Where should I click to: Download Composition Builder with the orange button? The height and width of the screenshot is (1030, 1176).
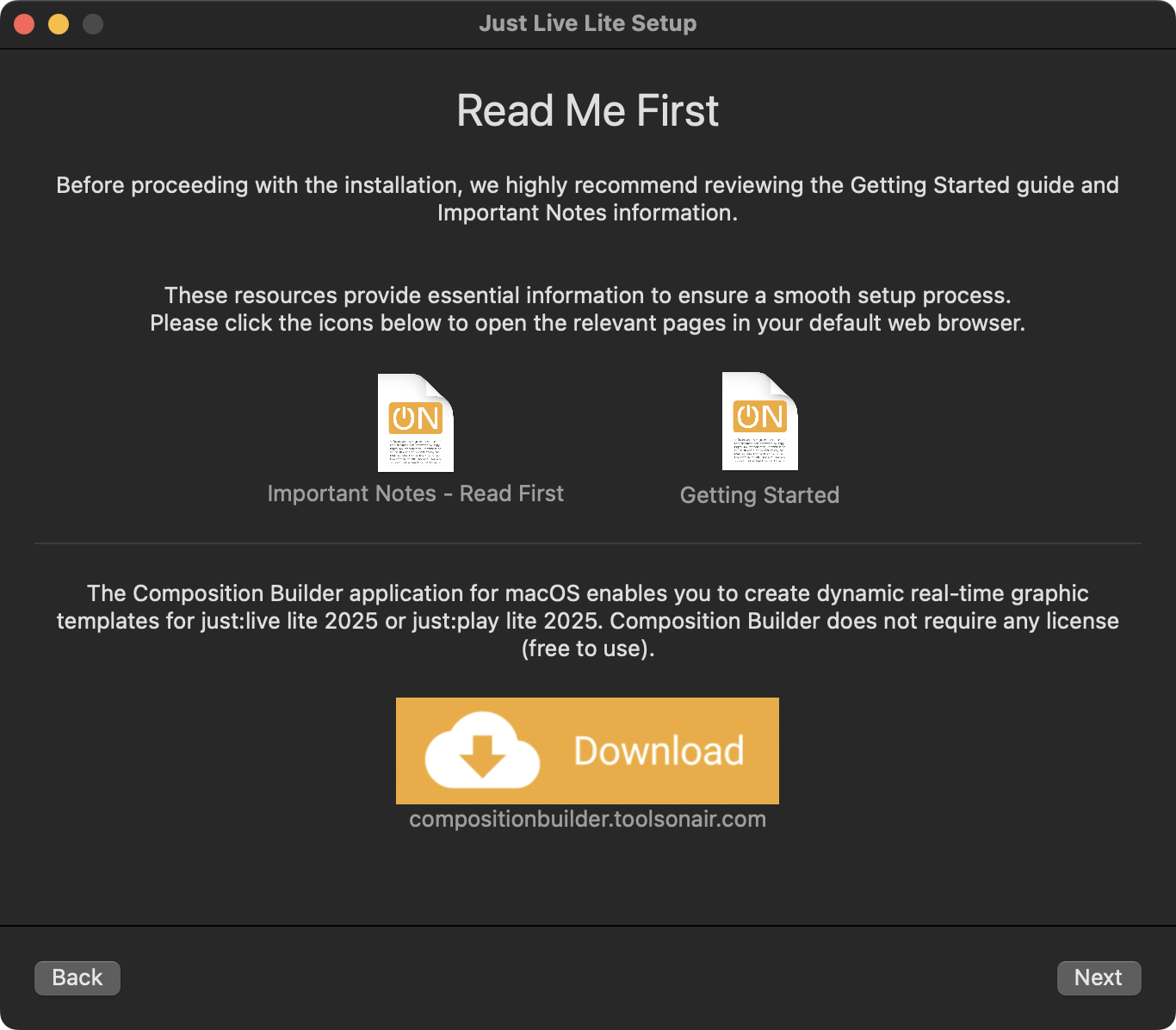(587, 751)
